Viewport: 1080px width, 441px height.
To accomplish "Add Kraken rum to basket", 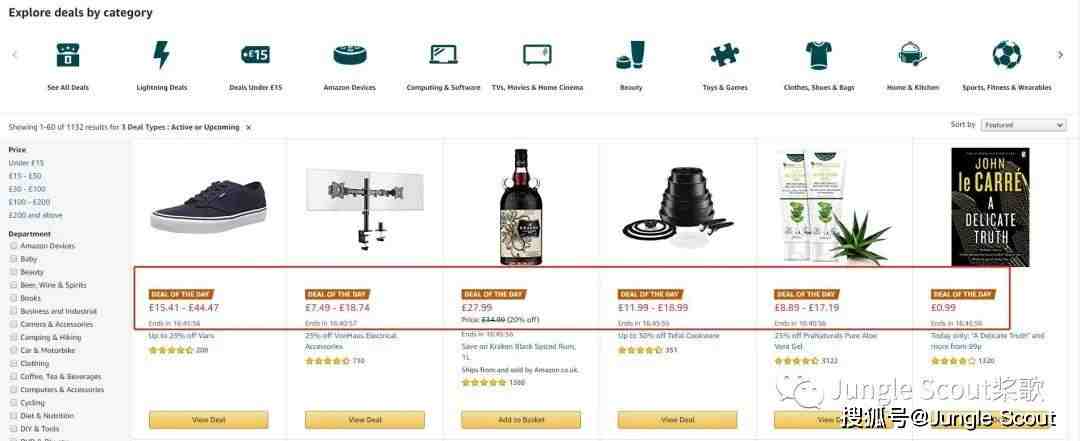I will coord(521,420).
